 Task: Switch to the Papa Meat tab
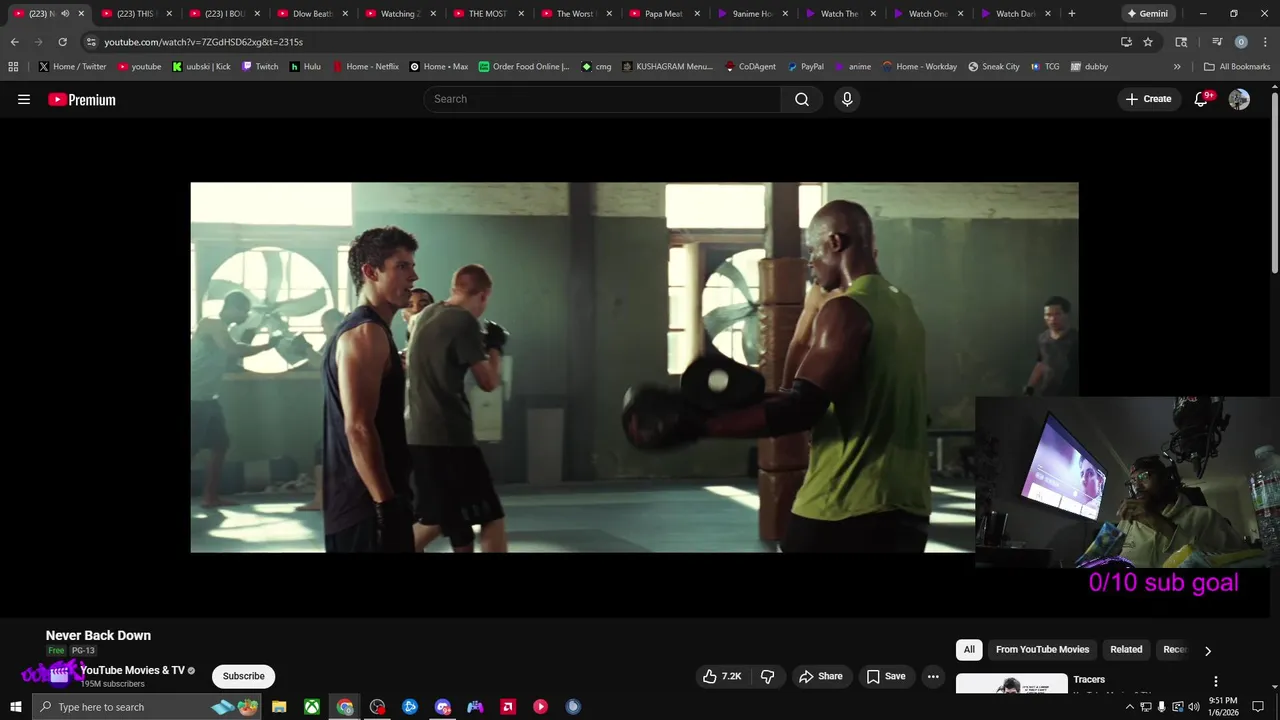point(664,14)
